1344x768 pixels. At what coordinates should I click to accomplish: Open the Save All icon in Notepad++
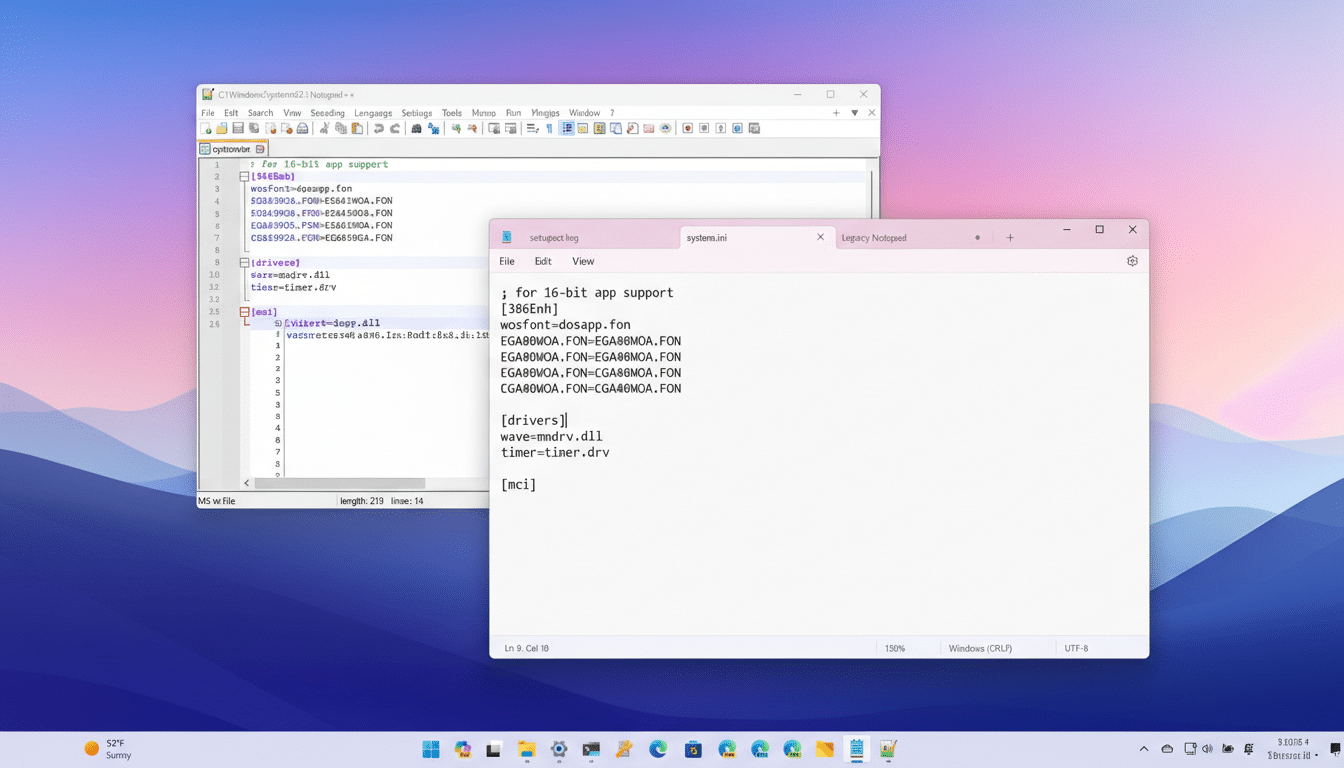(254, 128)
